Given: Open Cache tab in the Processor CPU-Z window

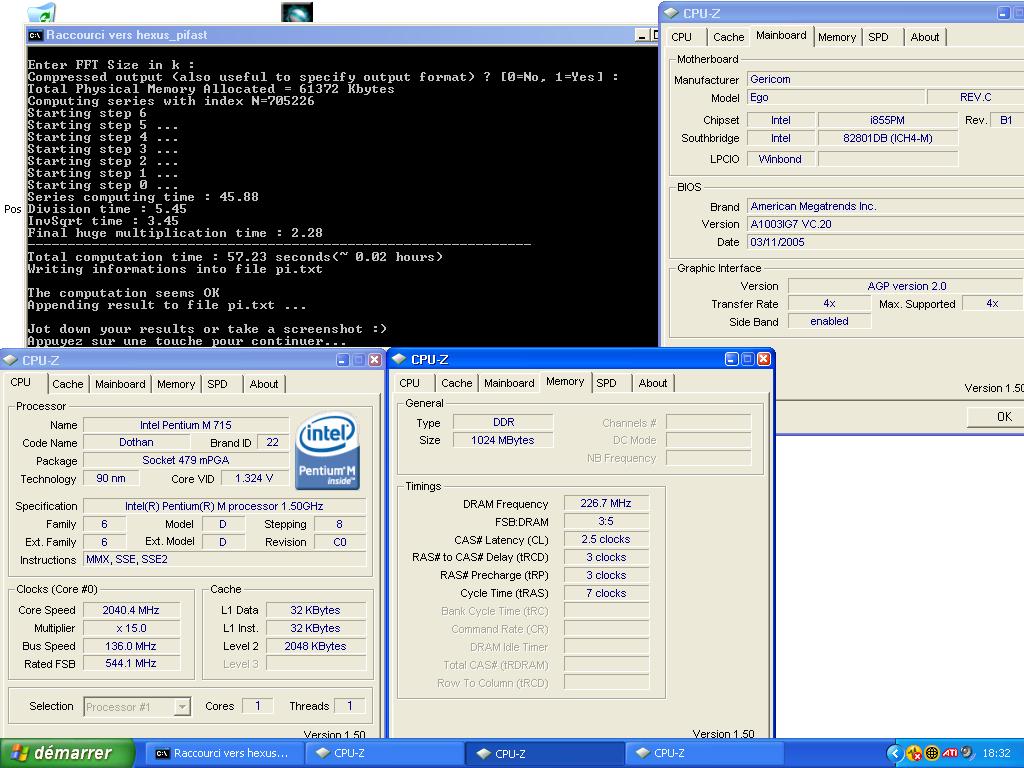Looking at the screenshot, I should click(68, 384).
